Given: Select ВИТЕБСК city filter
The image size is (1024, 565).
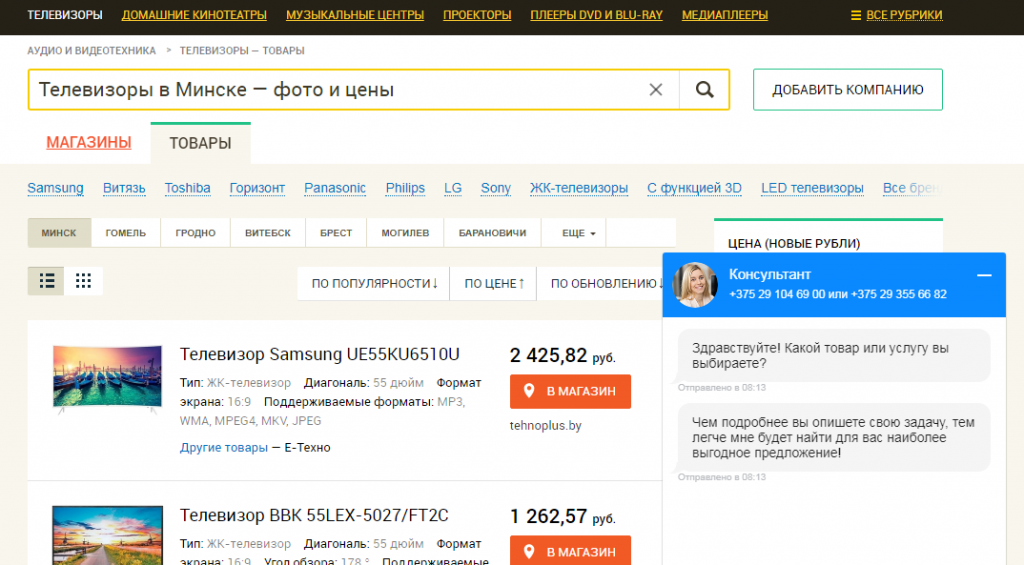Looking at the screenshot, I should [268, 233].
